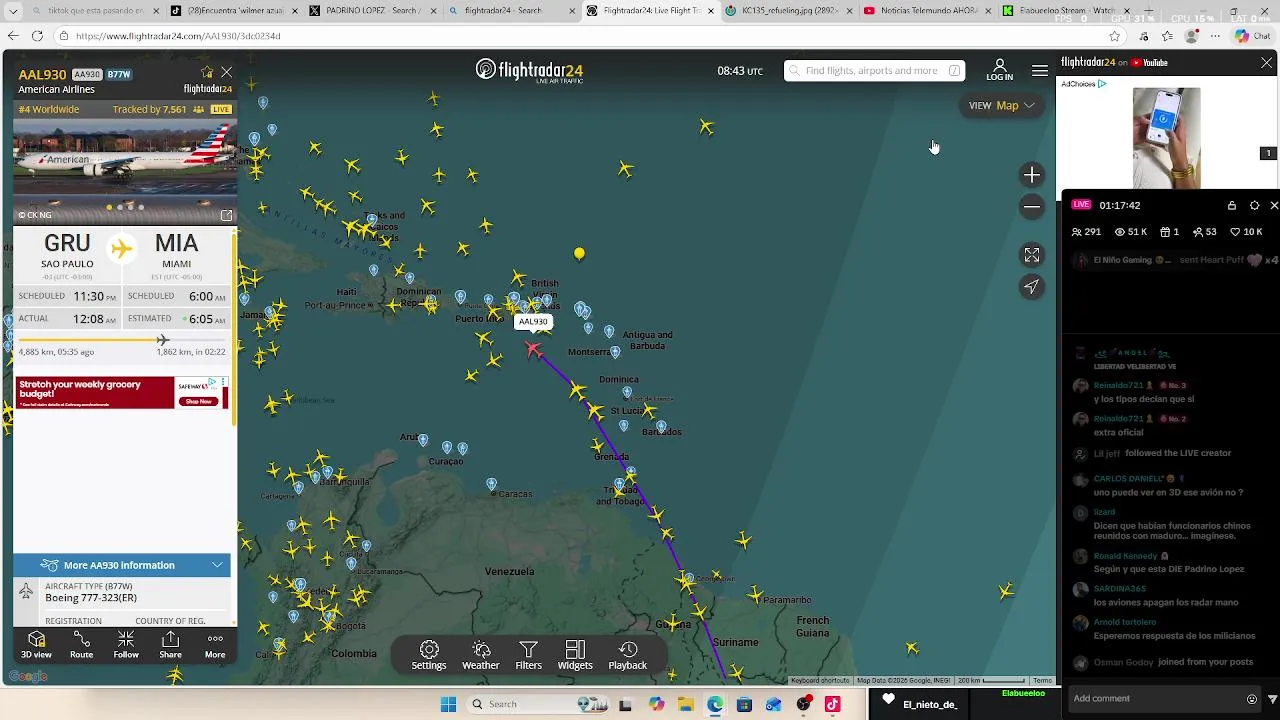
Task: Click the LIVE badge in flight panel
Action: [221, 109]
